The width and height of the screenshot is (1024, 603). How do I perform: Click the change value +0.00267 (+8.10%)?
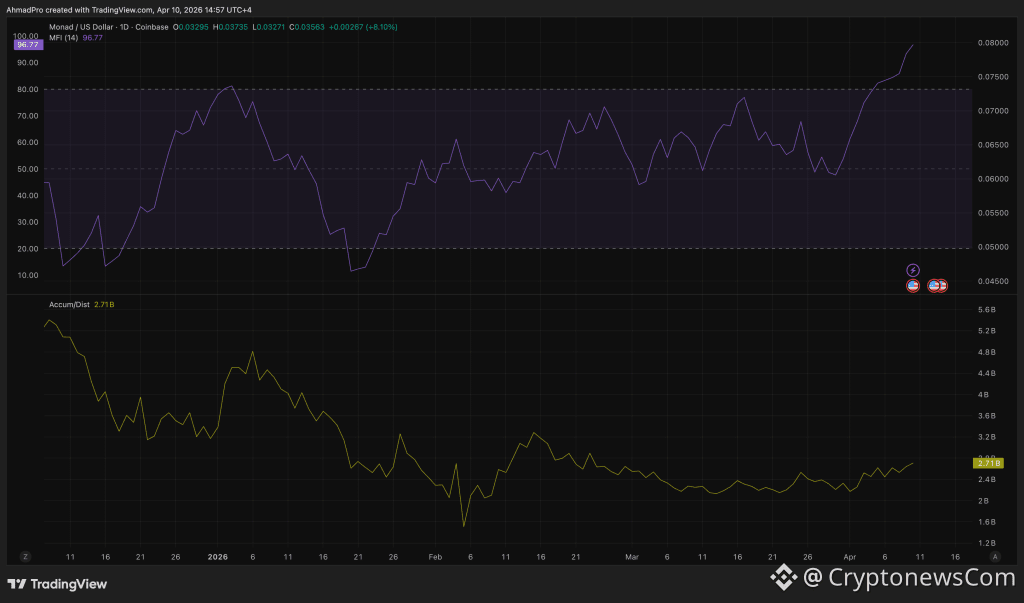(x=363, y=27)
